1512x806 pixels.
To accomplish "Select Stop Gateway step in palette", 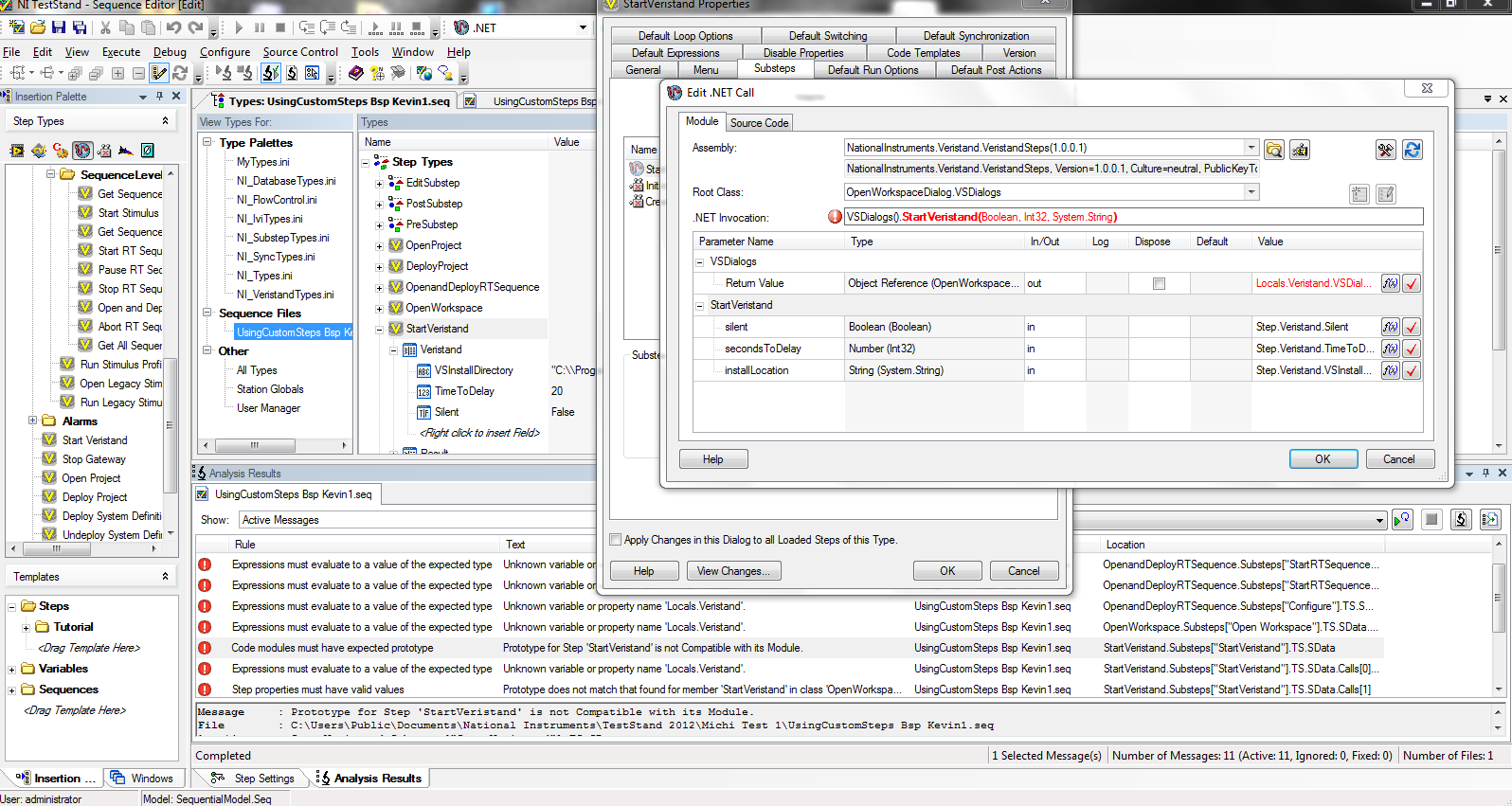I will [x=94, y=459].
